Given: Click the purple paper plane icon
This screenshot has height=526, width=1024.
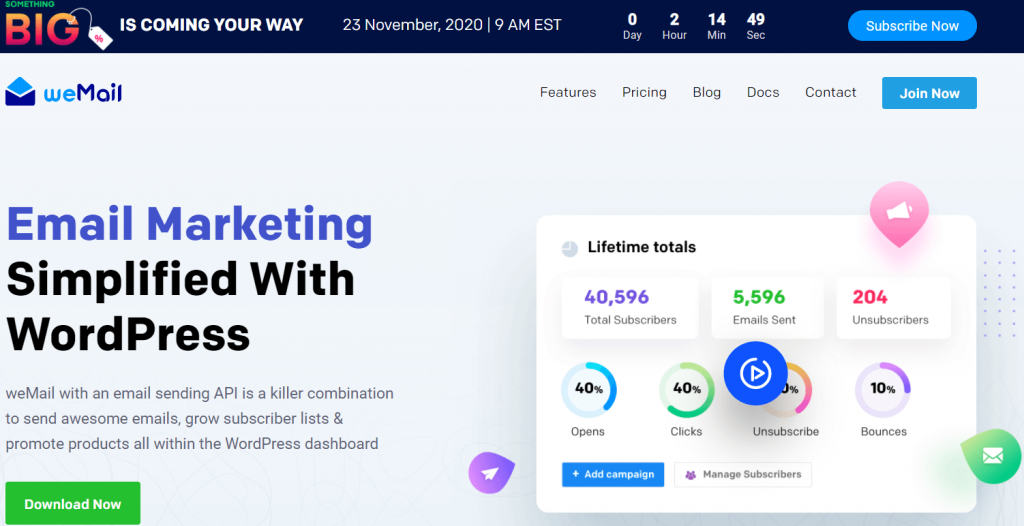Looking at the screenshot, I should [491, 473].
